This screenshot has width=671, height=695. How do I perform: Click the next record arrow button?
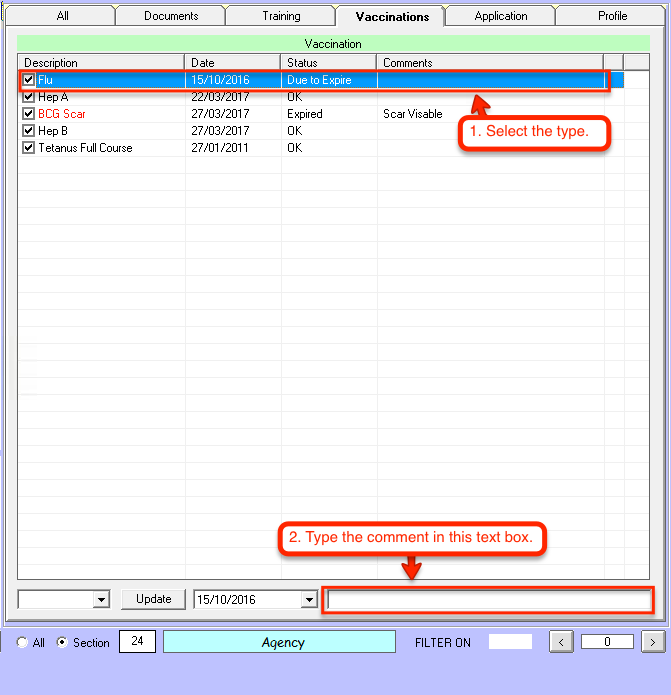pos(652,642)
